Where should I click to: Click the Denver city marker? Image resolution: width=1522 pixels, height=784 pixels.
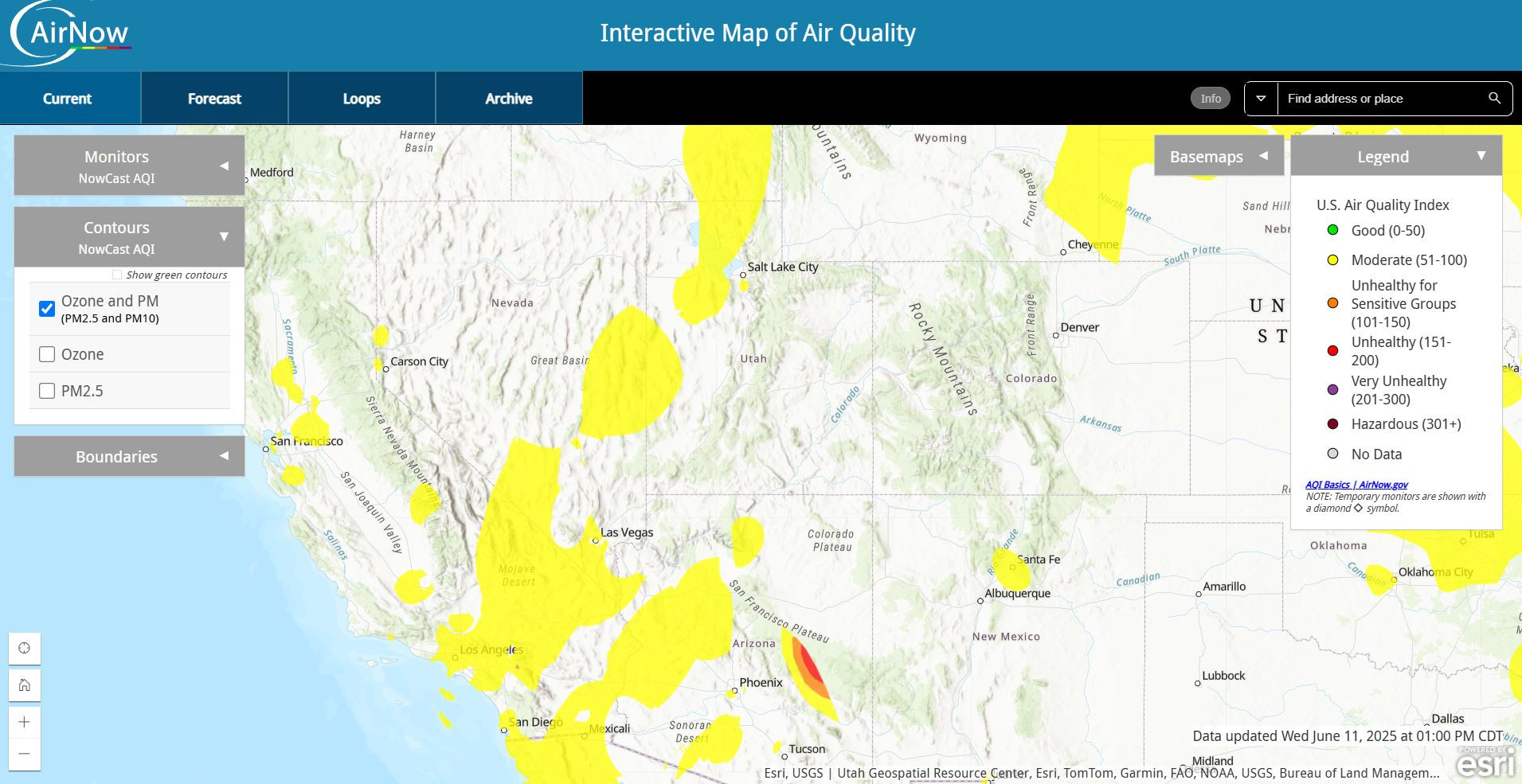1056,336
